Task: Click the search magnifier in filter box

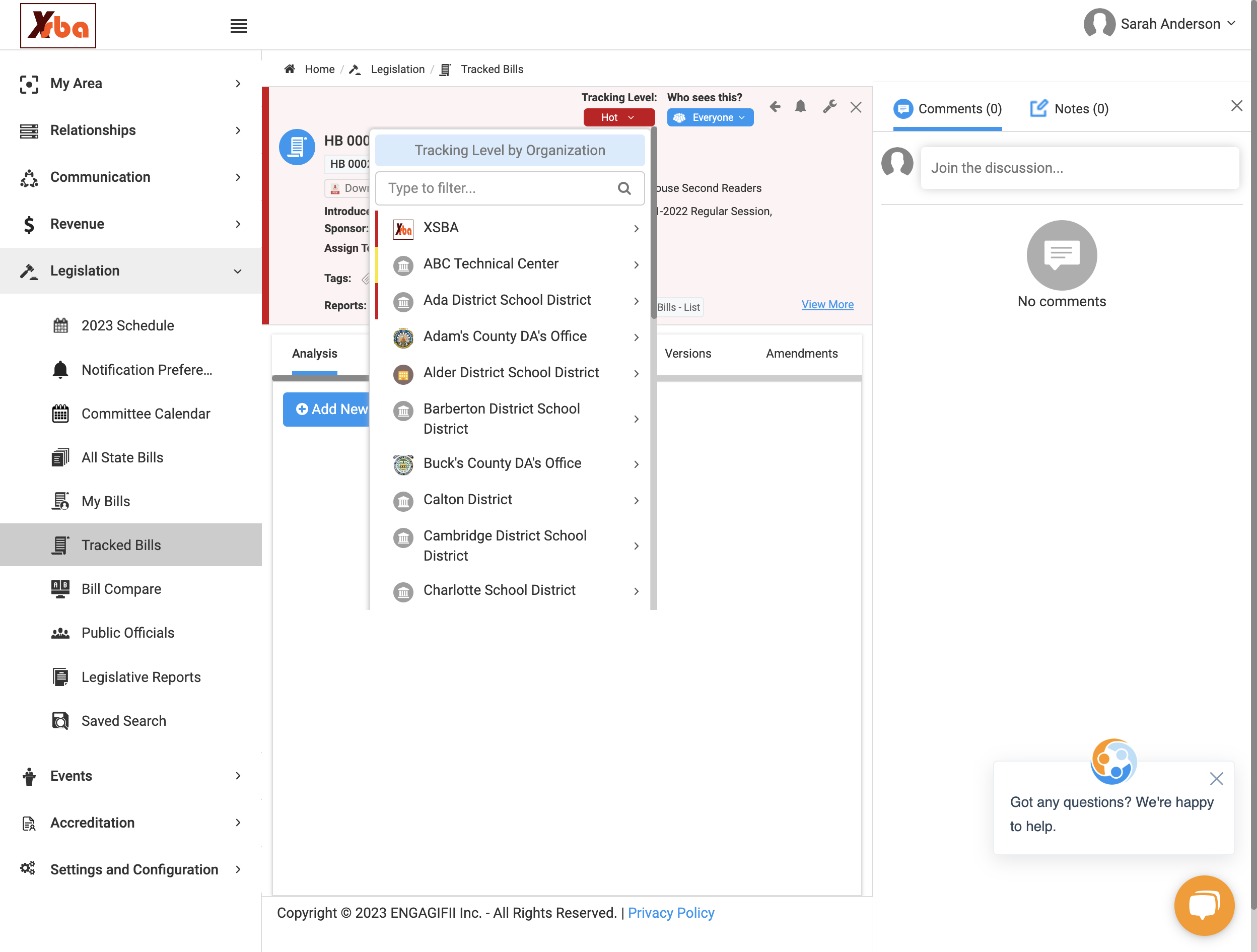Action: (x=624, y=188)
